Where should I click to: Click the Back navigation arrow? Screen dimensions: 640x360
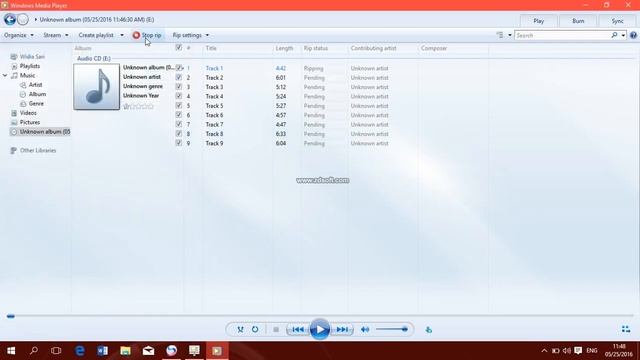point(10,19)
